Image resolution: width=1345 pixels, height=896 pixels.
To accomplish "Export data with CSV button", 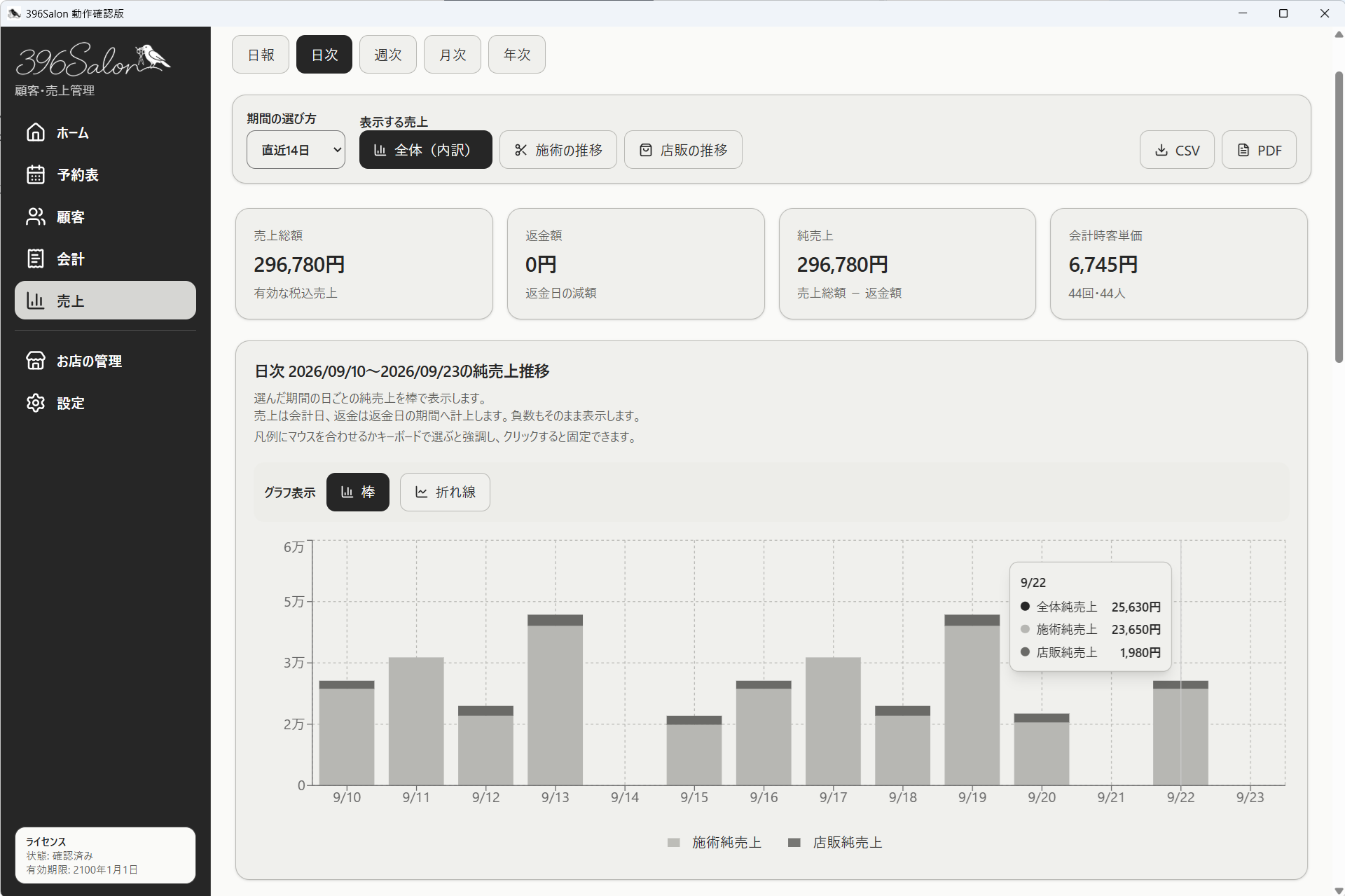I will pyautogui.click(x=1177, y=150).
